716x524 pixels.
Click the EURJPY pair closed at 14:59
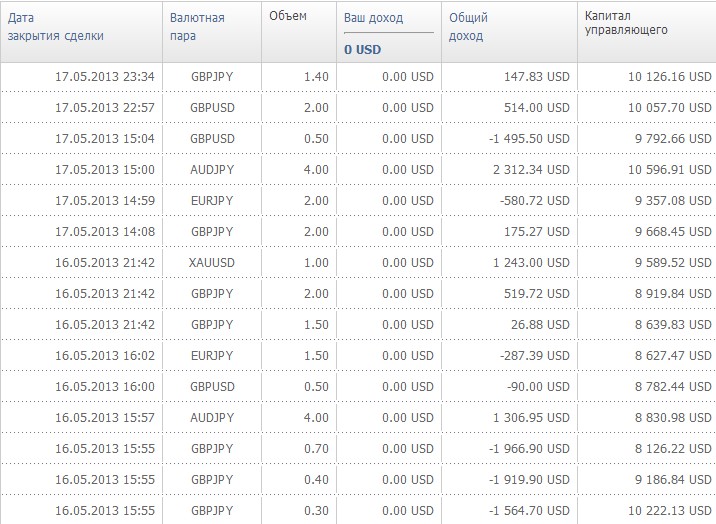(212, 201)
